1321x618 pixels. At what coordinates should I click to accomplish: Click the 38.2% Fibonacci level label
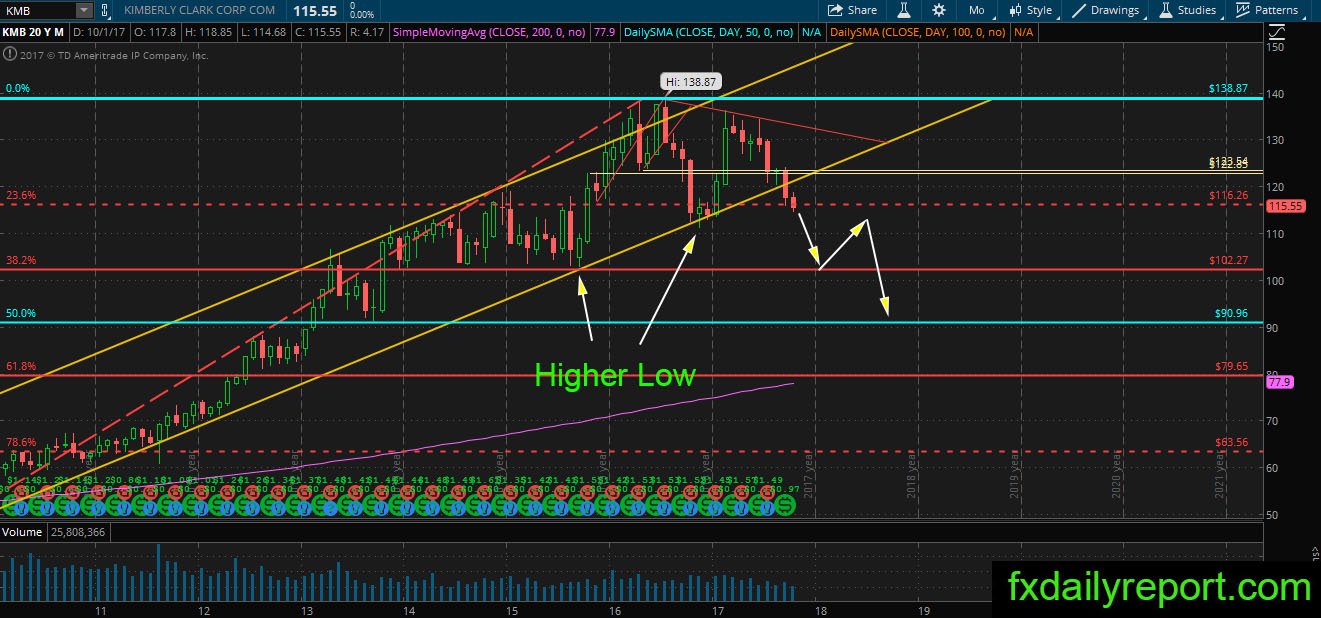click(x=19, y=260)
